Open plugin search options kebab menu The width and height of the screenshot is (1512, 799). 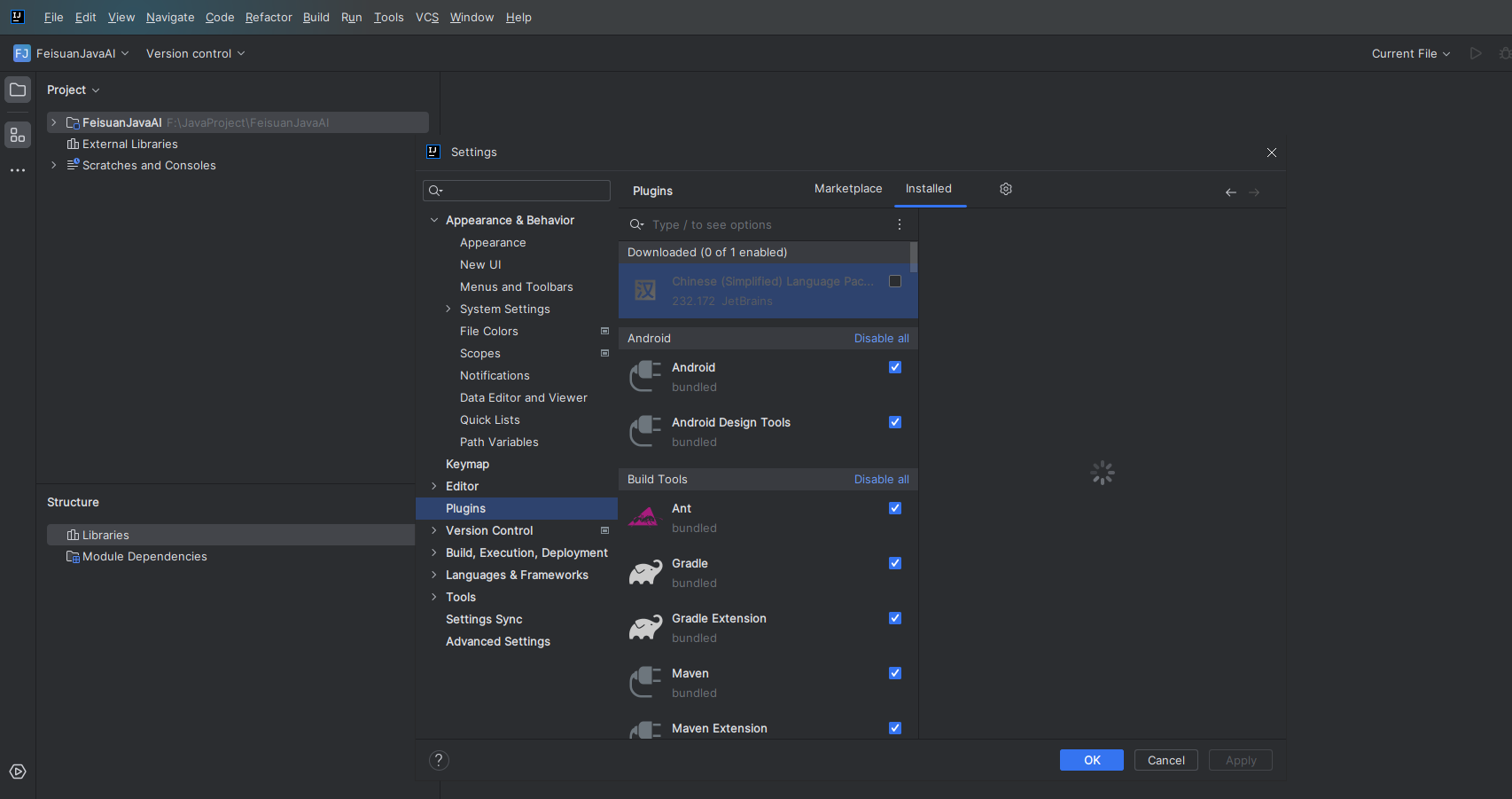(x=900, y=224)
